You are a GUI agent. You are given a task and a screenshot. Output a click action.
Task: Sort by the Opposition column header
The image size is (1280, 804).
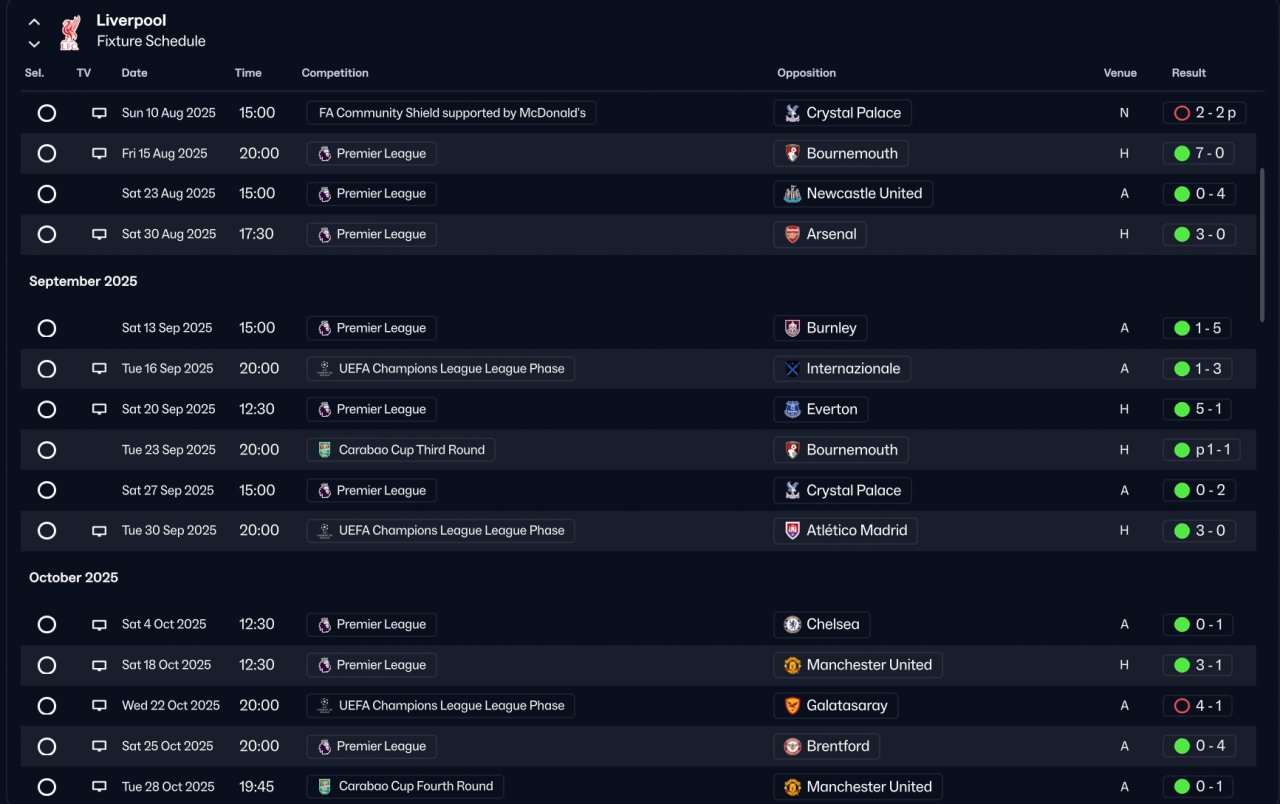[x=806, y=73]
